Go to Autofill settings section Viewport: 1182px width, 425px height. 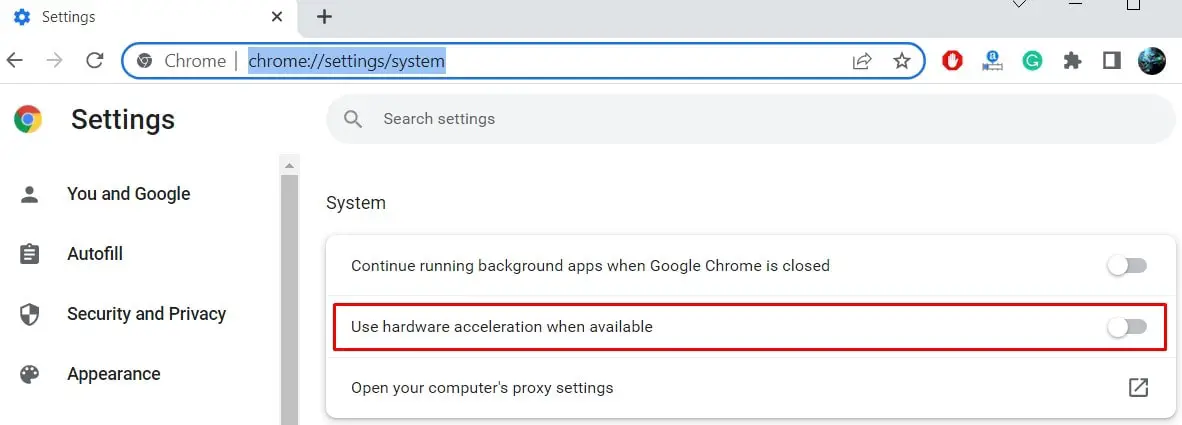(95, 254)
